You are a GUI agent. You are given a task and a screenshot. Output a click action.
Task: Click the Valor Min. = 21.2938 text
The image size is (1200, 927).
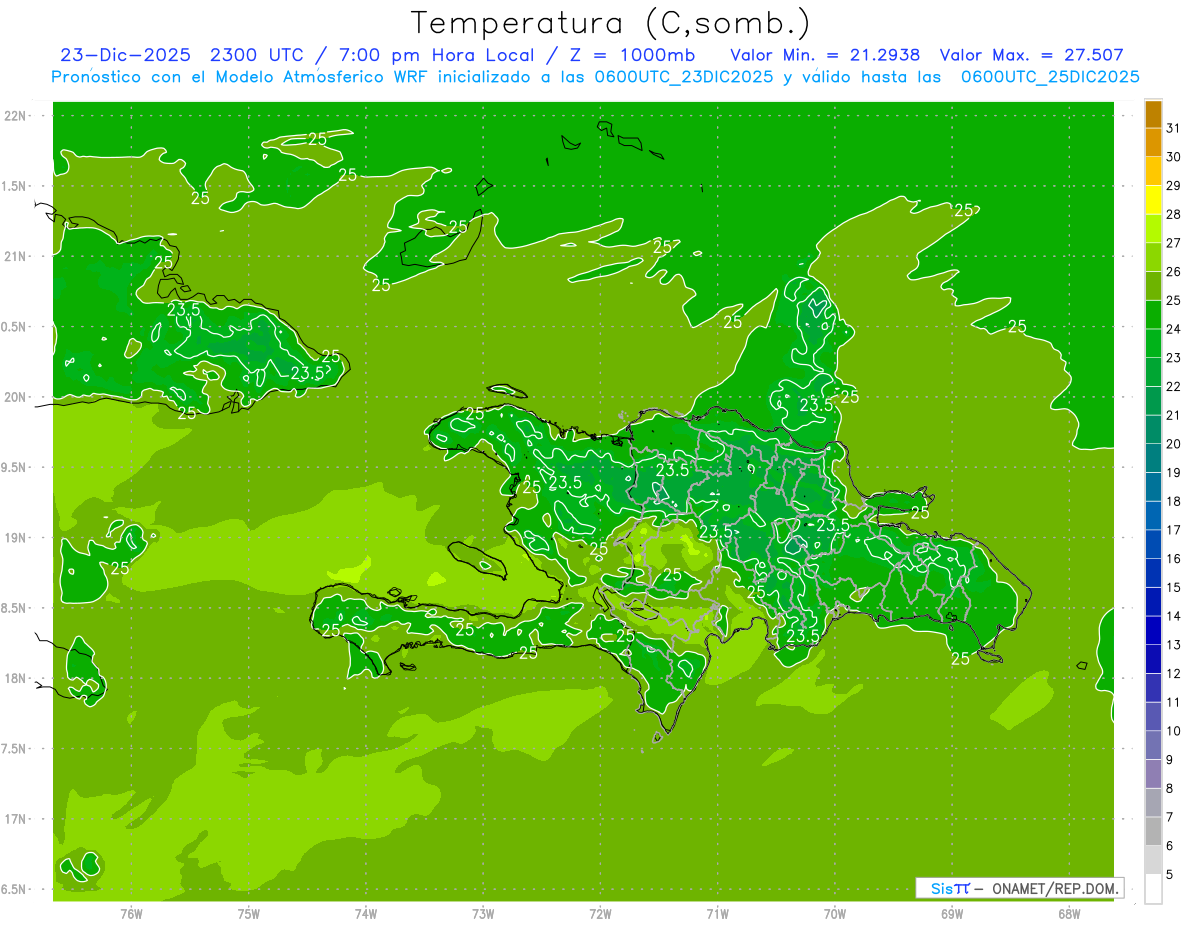(x=825, y=55)
